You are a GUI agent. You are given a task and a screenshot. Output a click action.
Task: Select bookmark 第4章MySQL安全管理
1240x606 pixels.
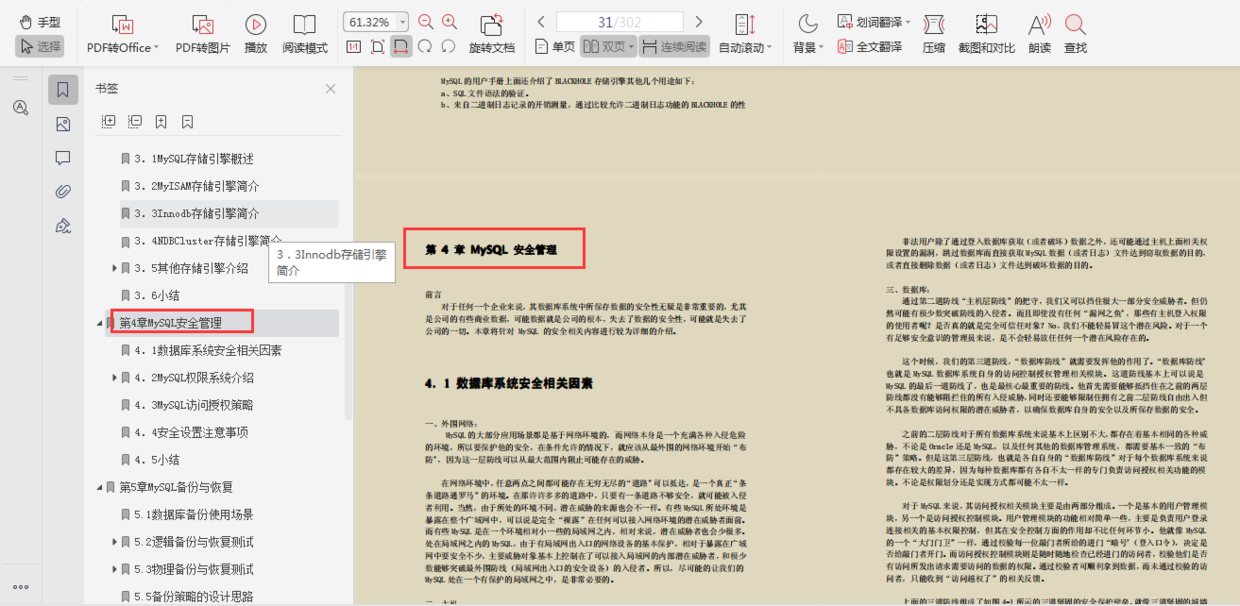pyautogui.click(x=171, y=323)
